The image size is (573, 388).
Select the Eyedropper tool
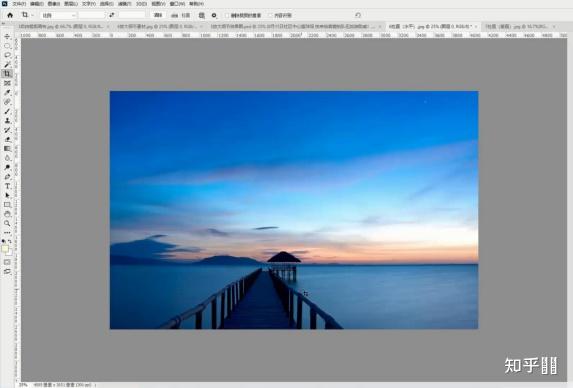tap(7, 92)
